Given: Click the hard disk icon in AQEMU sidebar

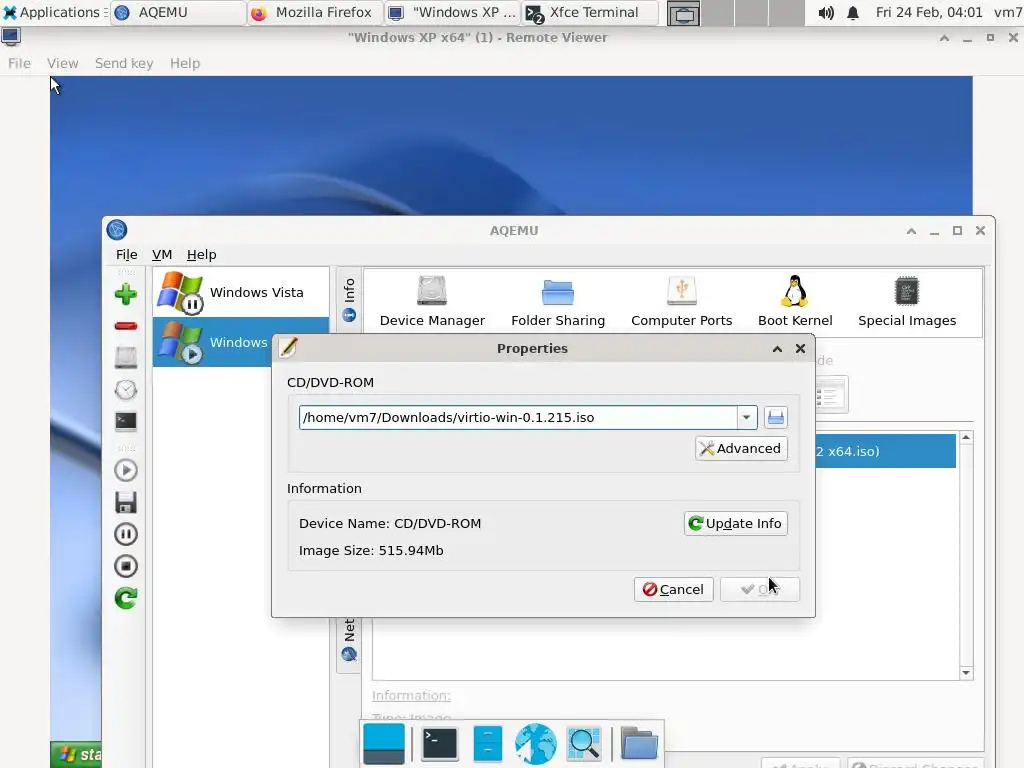Looking at the screenshot, I should (x=125, y=357).
